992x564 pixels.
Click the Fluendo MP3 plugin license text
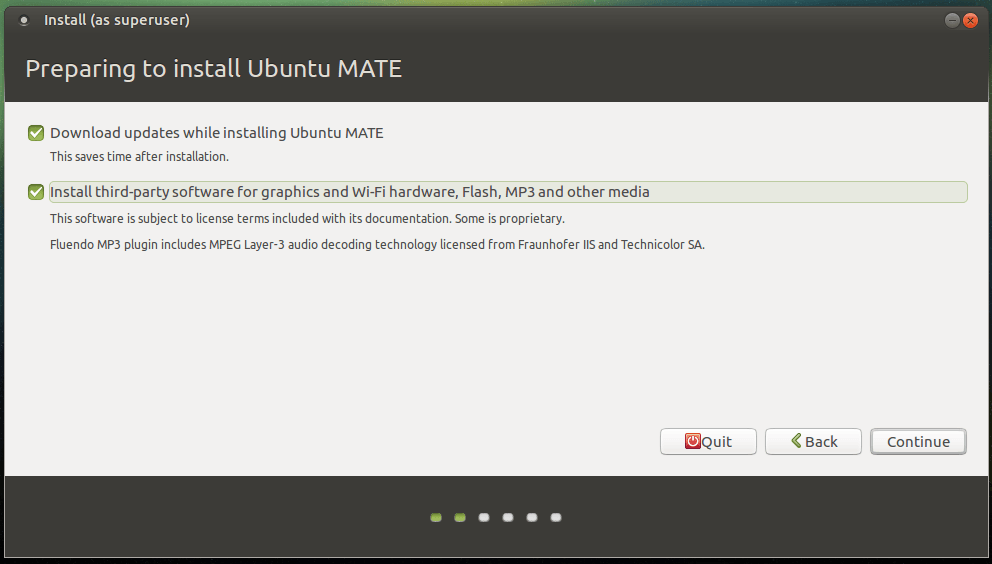(377, 244)
